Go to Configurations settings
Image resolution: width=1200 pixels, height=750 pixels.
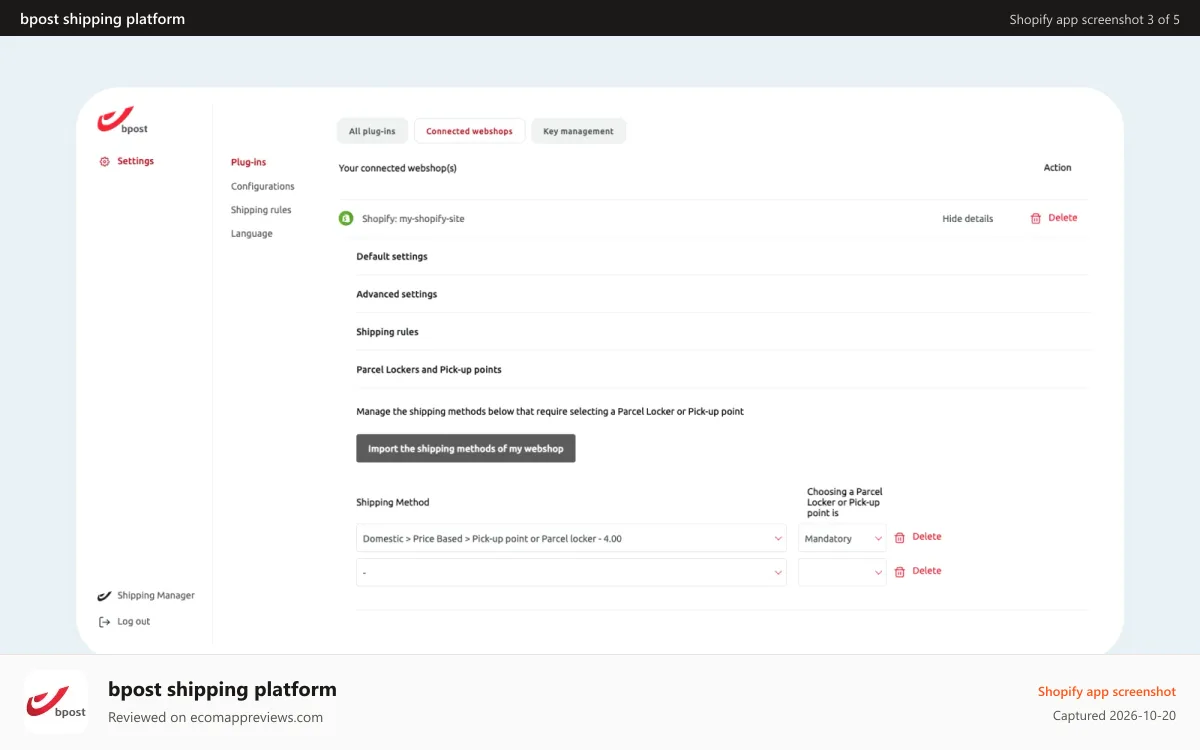[x=263, y=186]
